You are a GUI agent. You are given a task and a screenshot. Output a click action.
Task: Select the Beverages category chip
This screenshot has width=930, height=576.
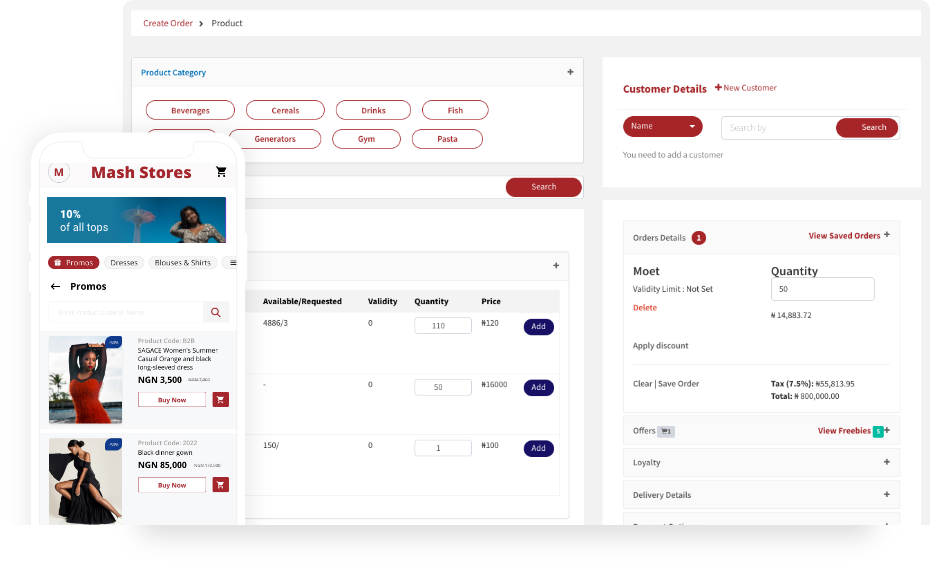click(190, 110)
